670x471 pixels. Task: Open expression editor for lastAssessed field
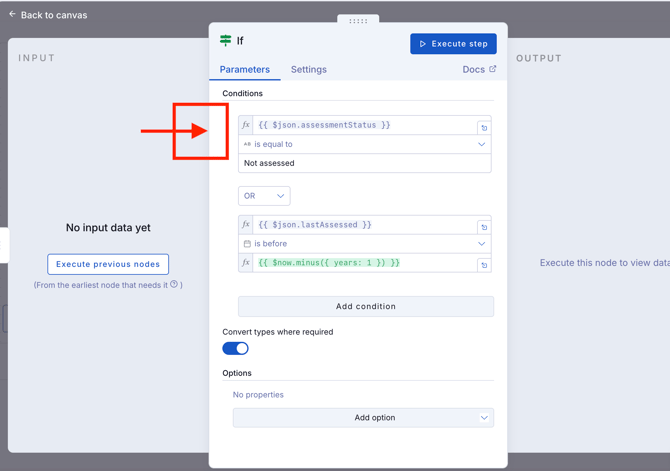point(484,227)
